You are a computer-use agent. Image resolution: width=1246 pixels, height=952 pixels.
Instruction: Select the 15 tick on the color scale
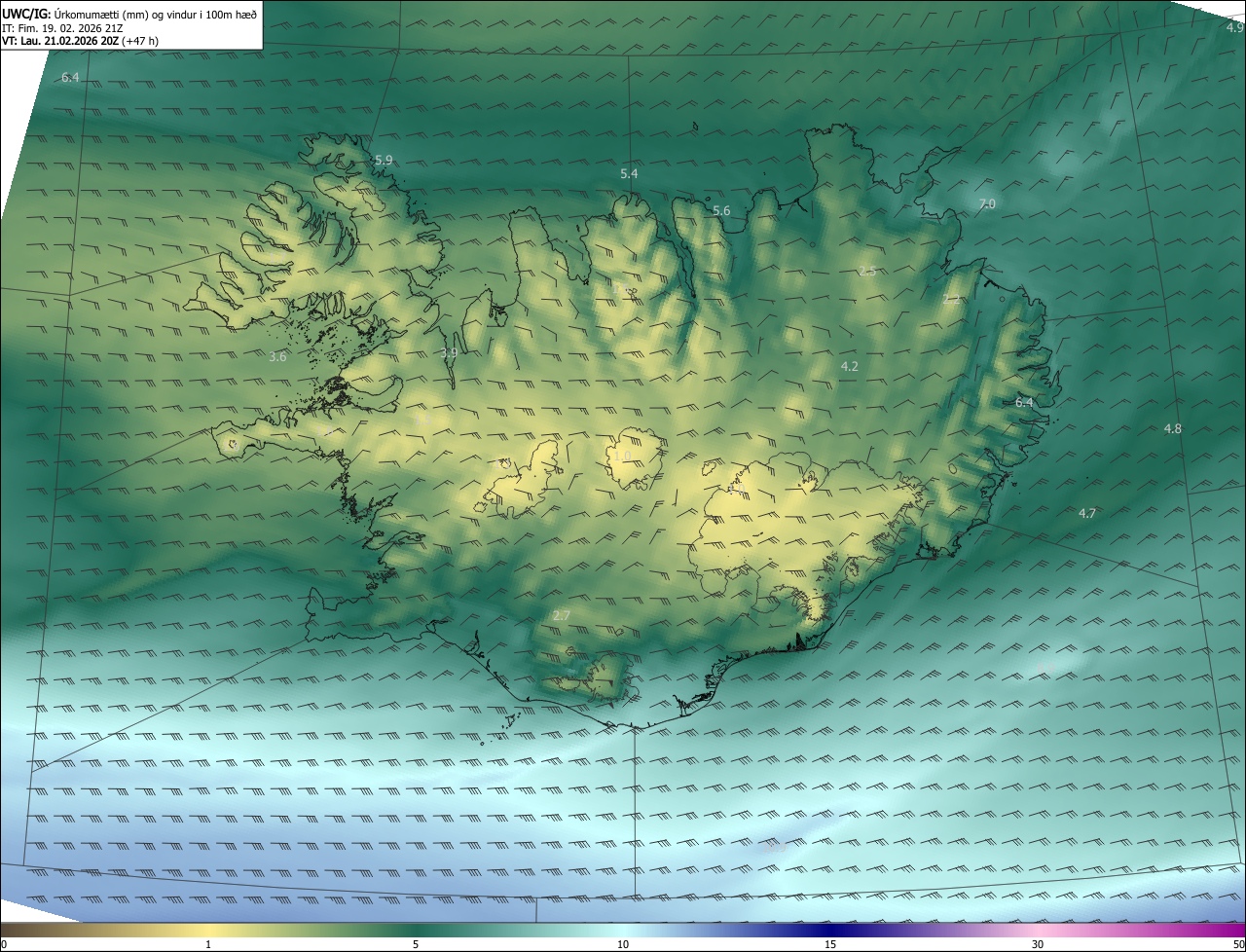(830, 944)
